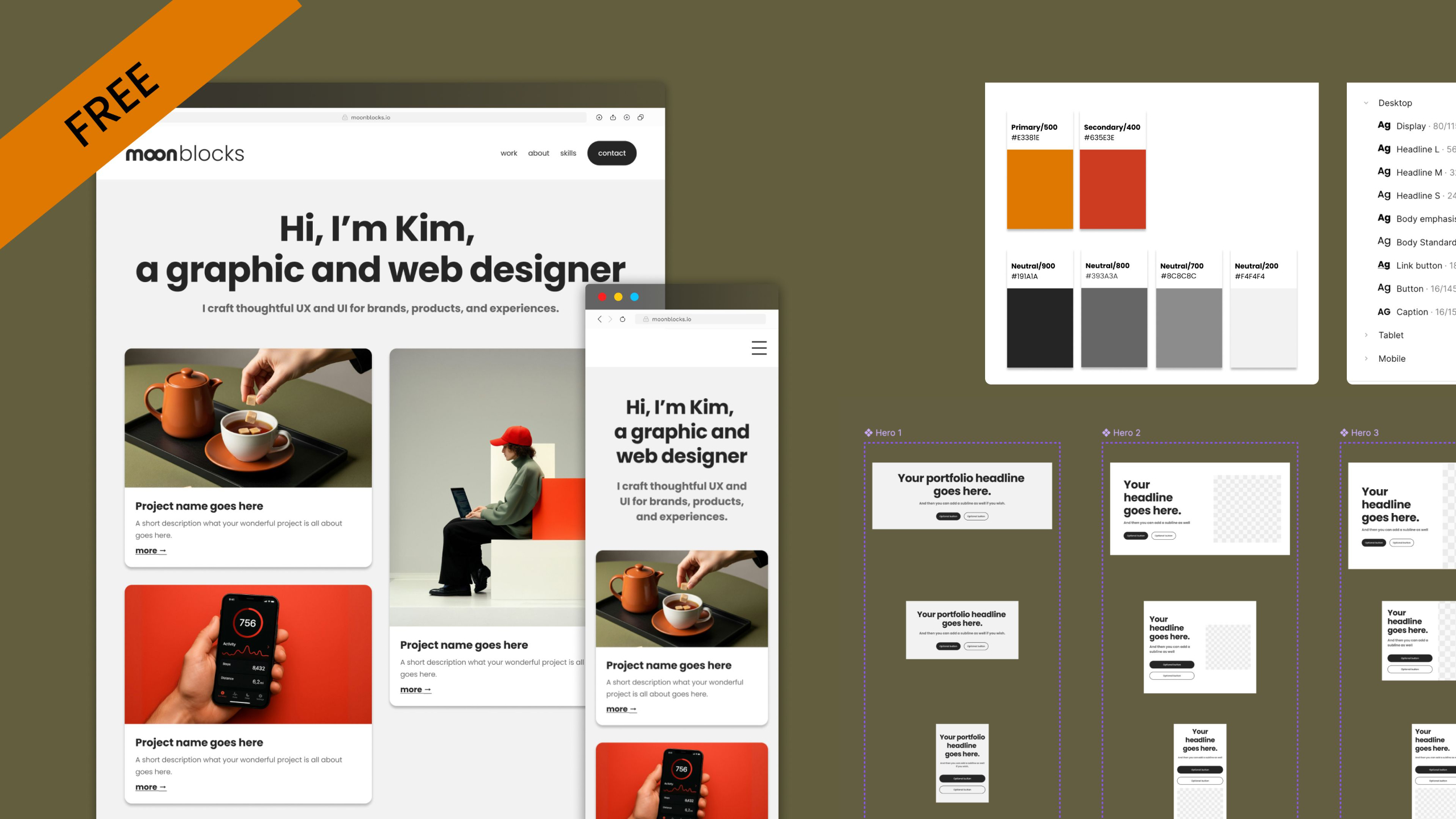Click the about navigation link
Screen dimensions: 1456x819
[538, 153]
